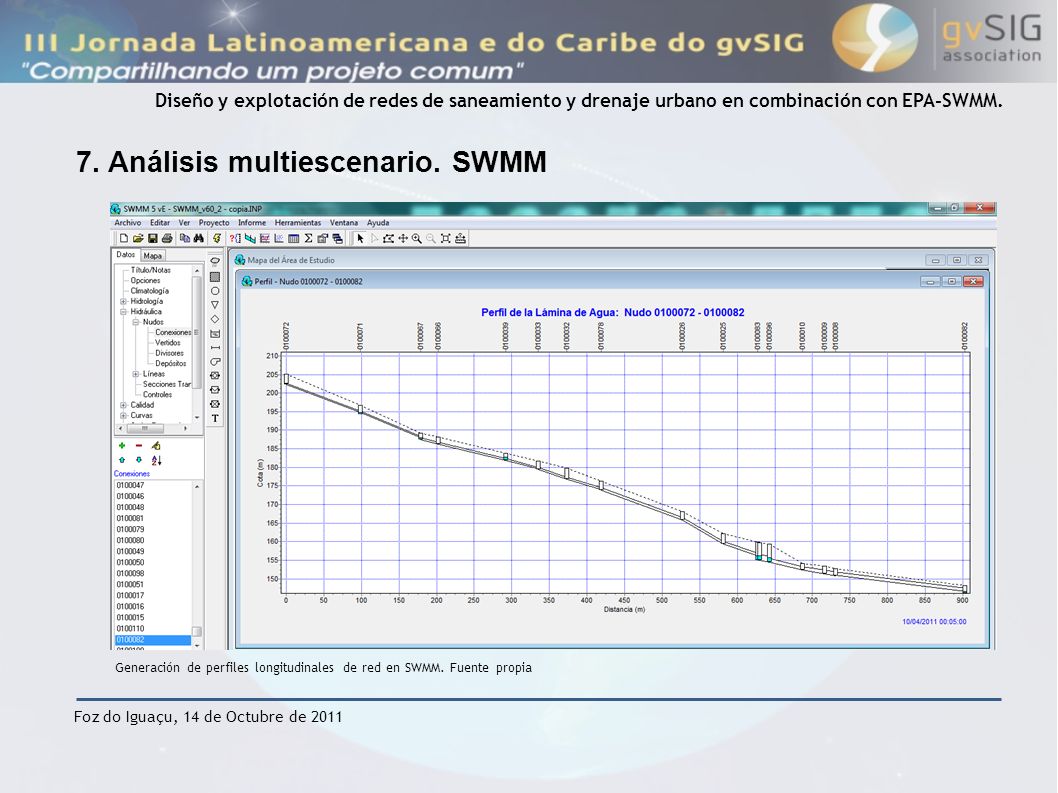Open the Editar menu
Screen dimensions: 1058x793
point(160,223)
